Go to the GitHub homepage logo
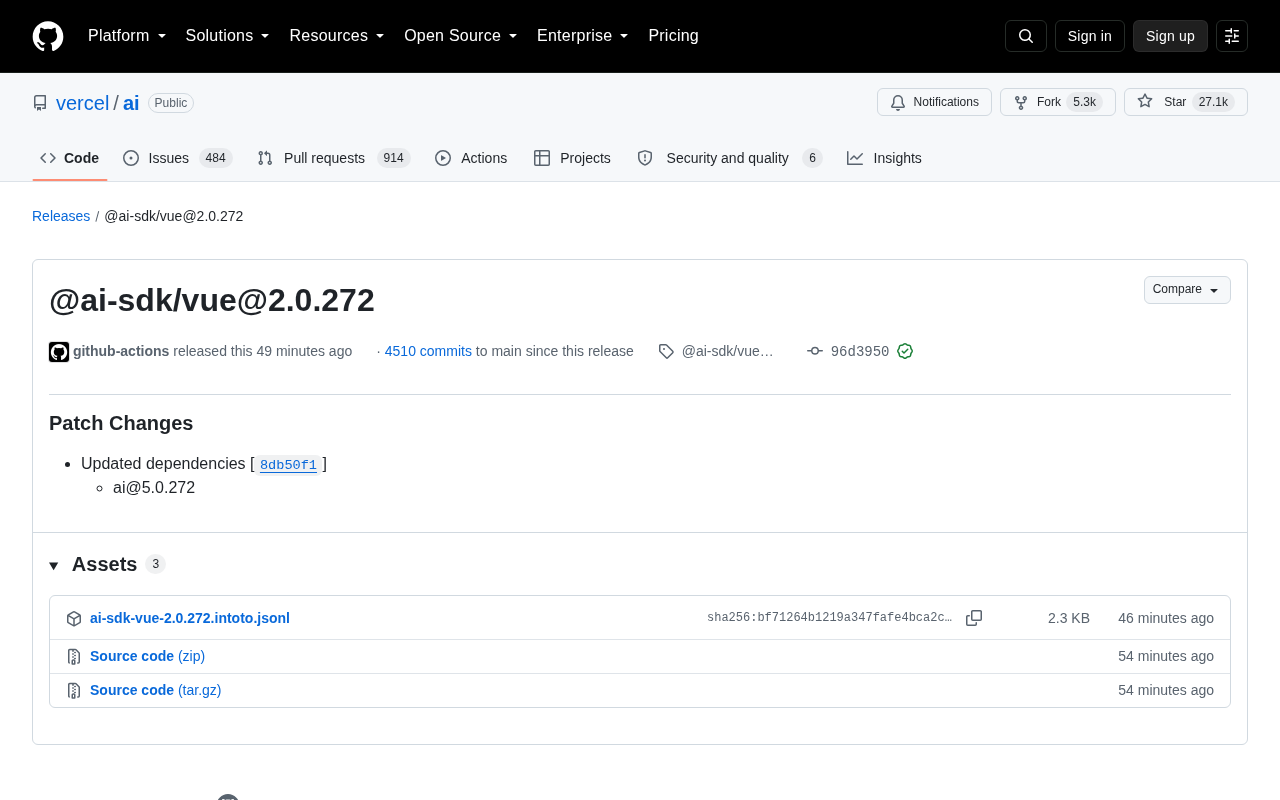The width and height of the screenshot is (1280, 800). point(48,36)
